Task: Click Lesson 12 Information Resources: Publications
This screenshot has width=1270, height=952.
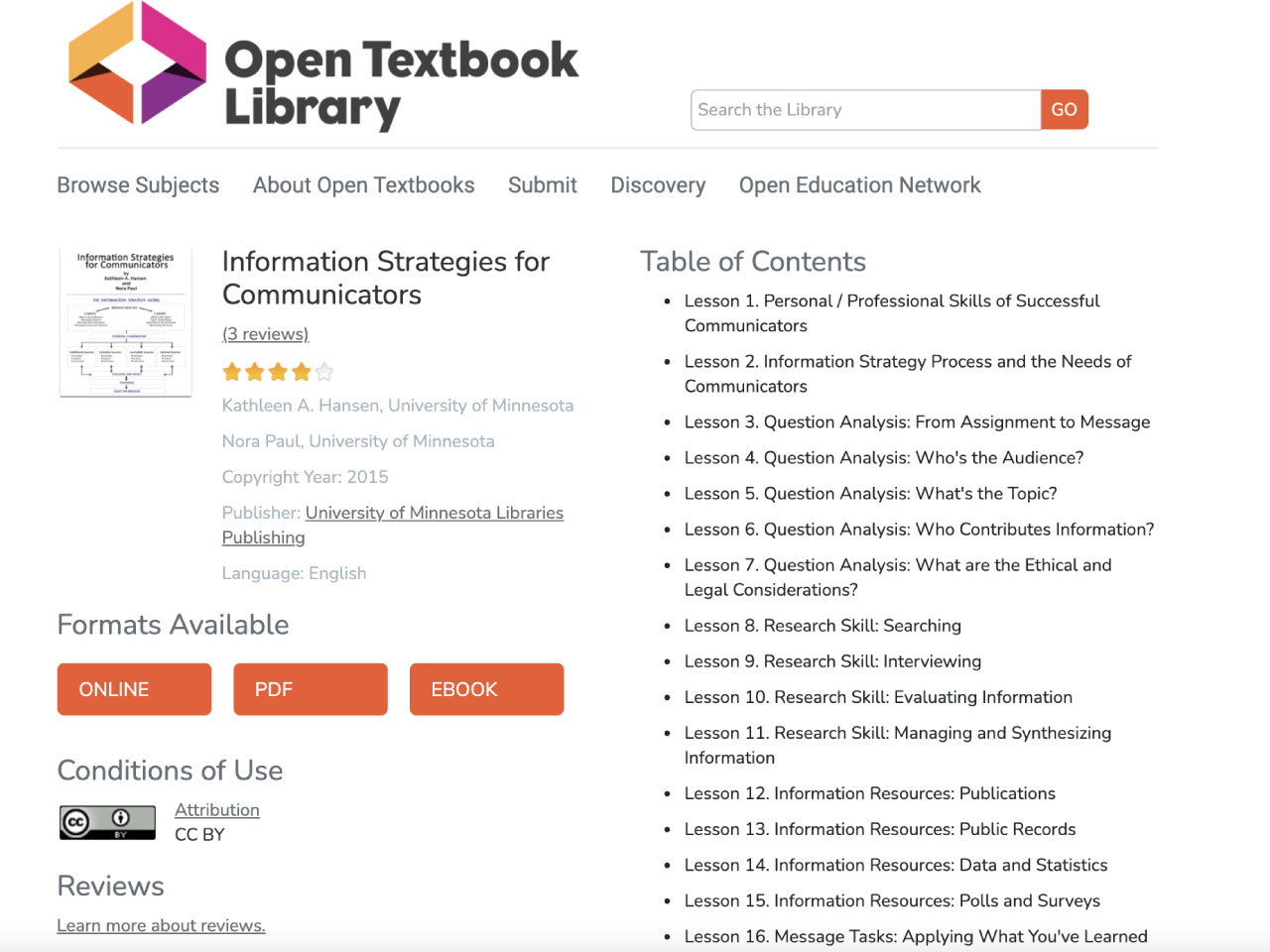Action: click(x=870, y=793)
